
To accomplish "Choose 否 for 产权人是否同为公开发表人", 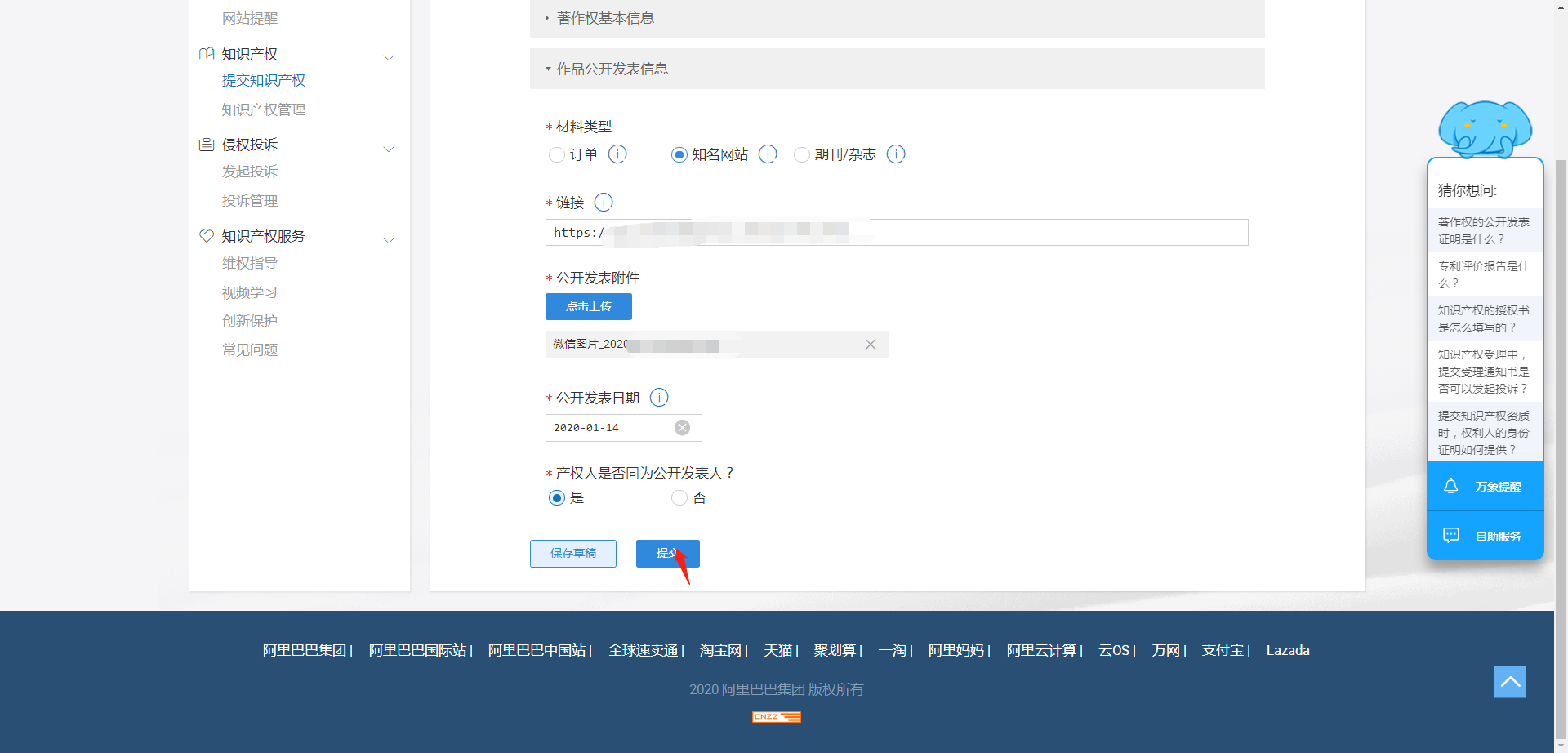I will (679, 497).
